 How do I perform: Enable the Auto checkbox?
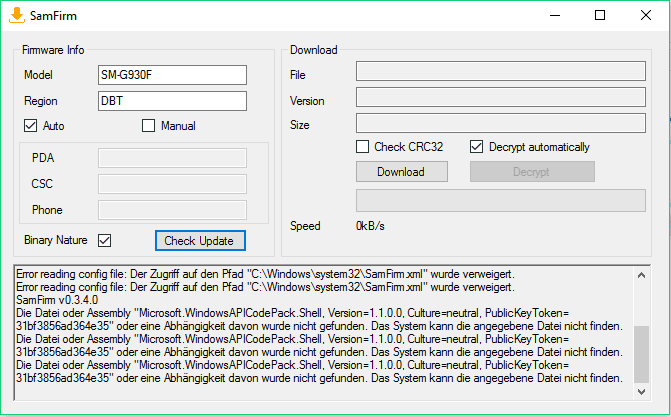tap(30, 125)
